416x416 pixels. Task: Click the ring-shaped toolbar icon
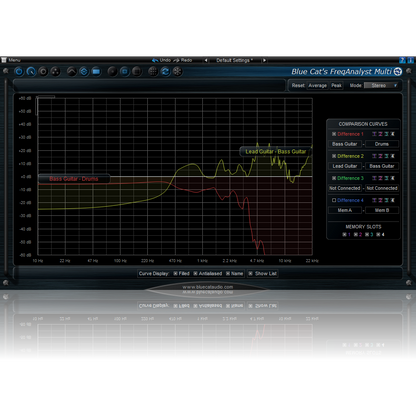pos(43,71)
